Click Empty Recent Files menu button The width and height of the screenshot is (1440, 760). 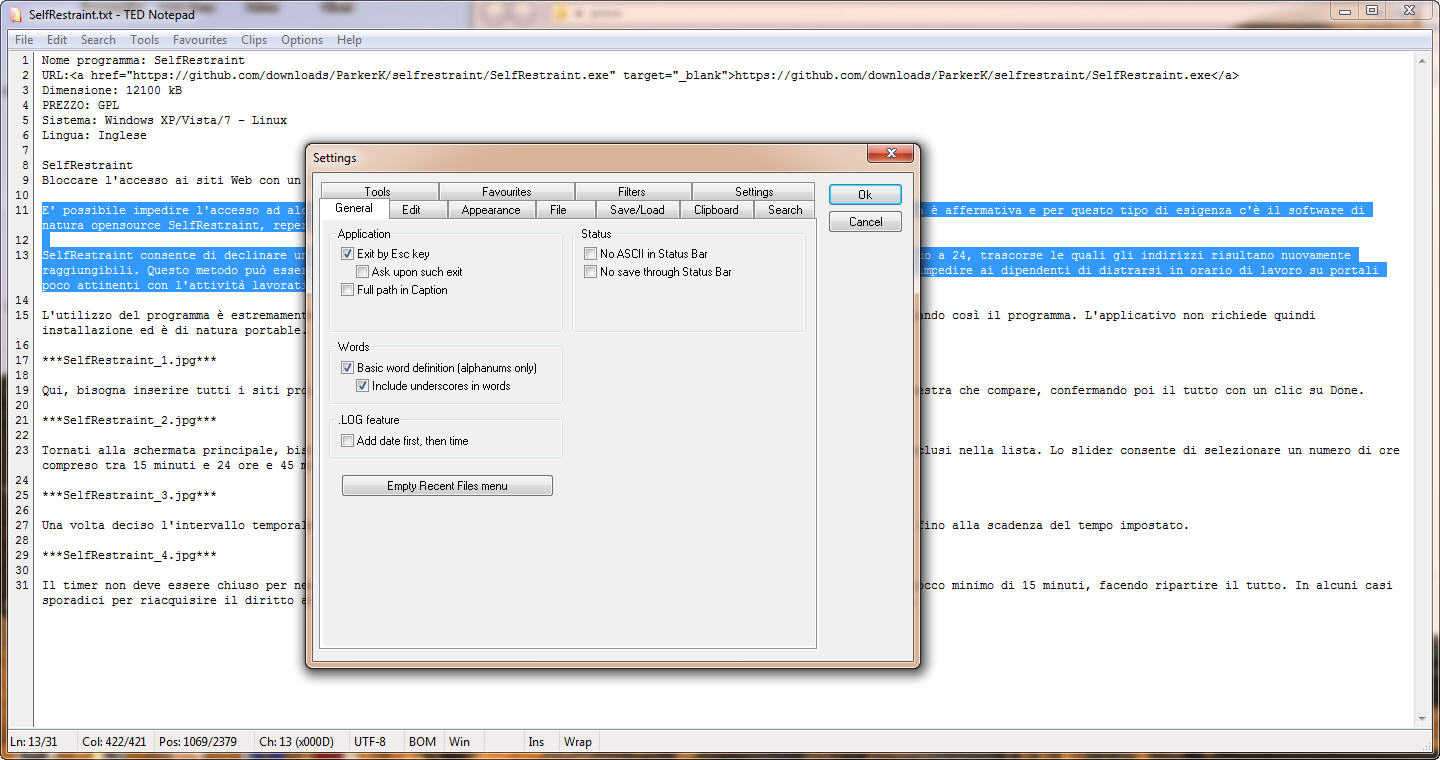pos(447,486)
